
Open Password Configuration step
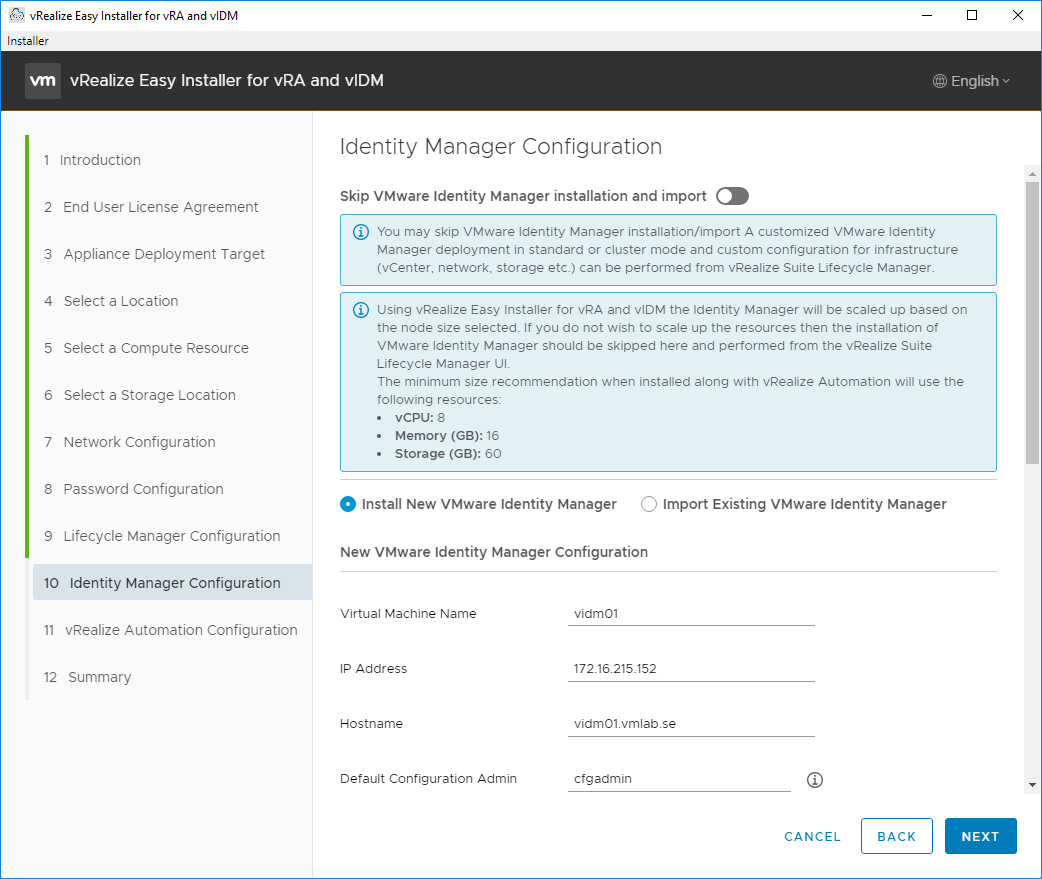point(134,489)
